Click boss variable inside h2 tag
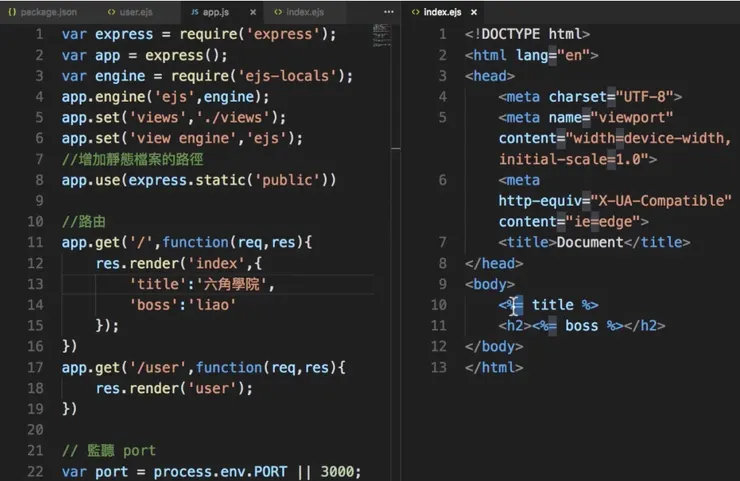Image resolution: width=740 pixels, height=481 pixels. (582, 326)
